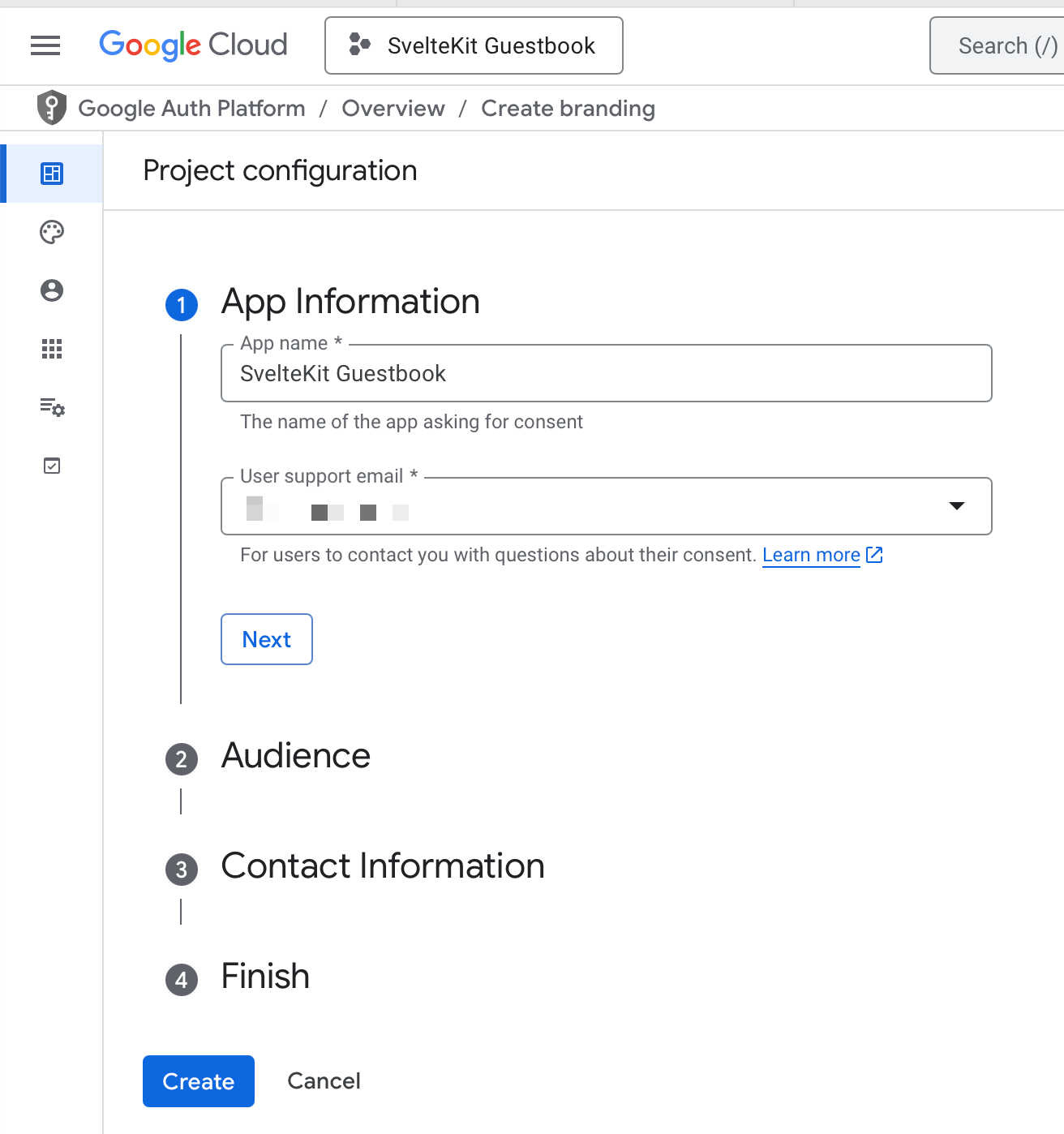This screenshot has height=1134, width=1064.
Task: Open the Branding palette icon in sidebar
Action: point(51,232)
